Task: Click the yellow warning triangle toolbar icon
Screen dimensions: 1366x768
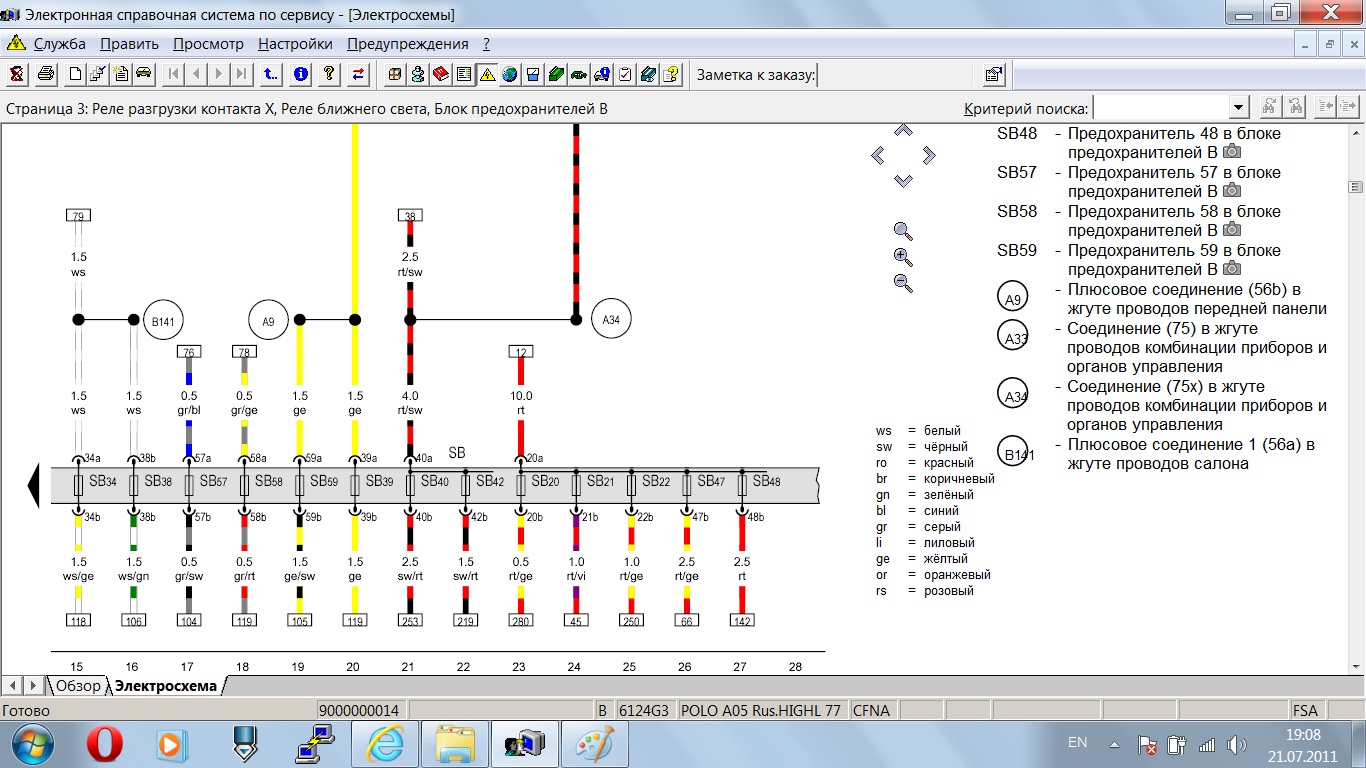Action: (487, 74)
